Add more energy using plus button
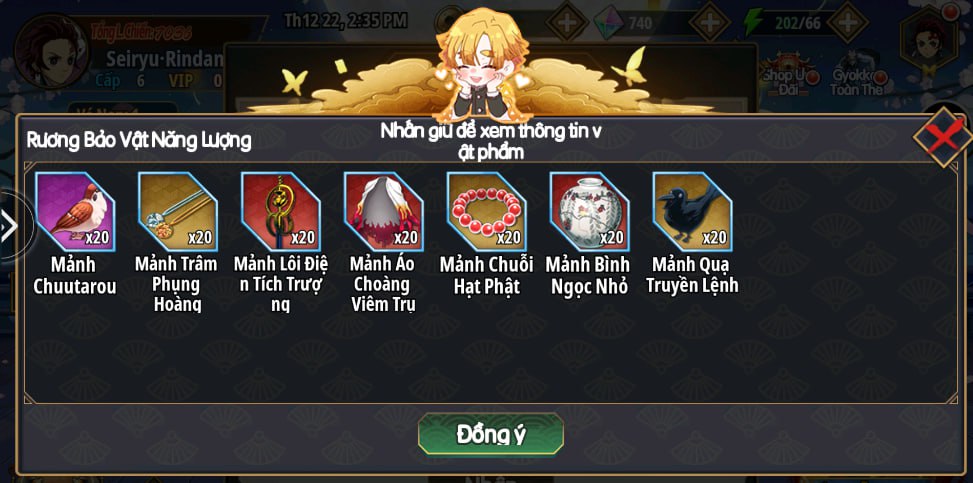The image size is (973, 483). click(846, 23)
